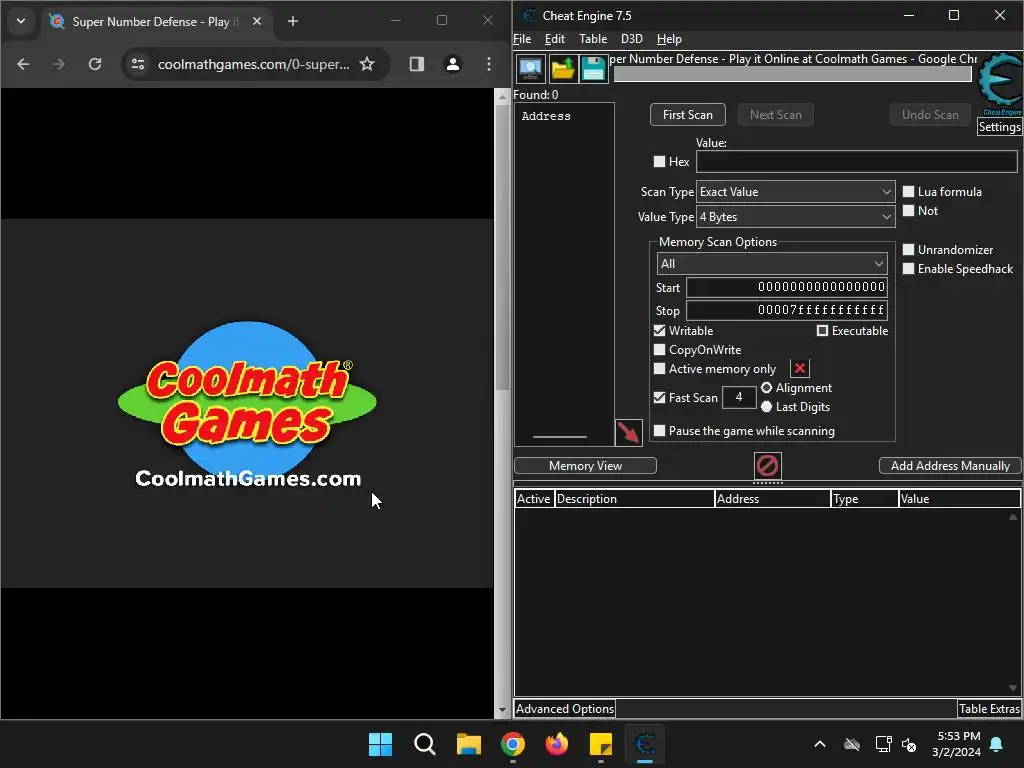Open the Help menu
1024x768 pixels.
click(669, 39)
